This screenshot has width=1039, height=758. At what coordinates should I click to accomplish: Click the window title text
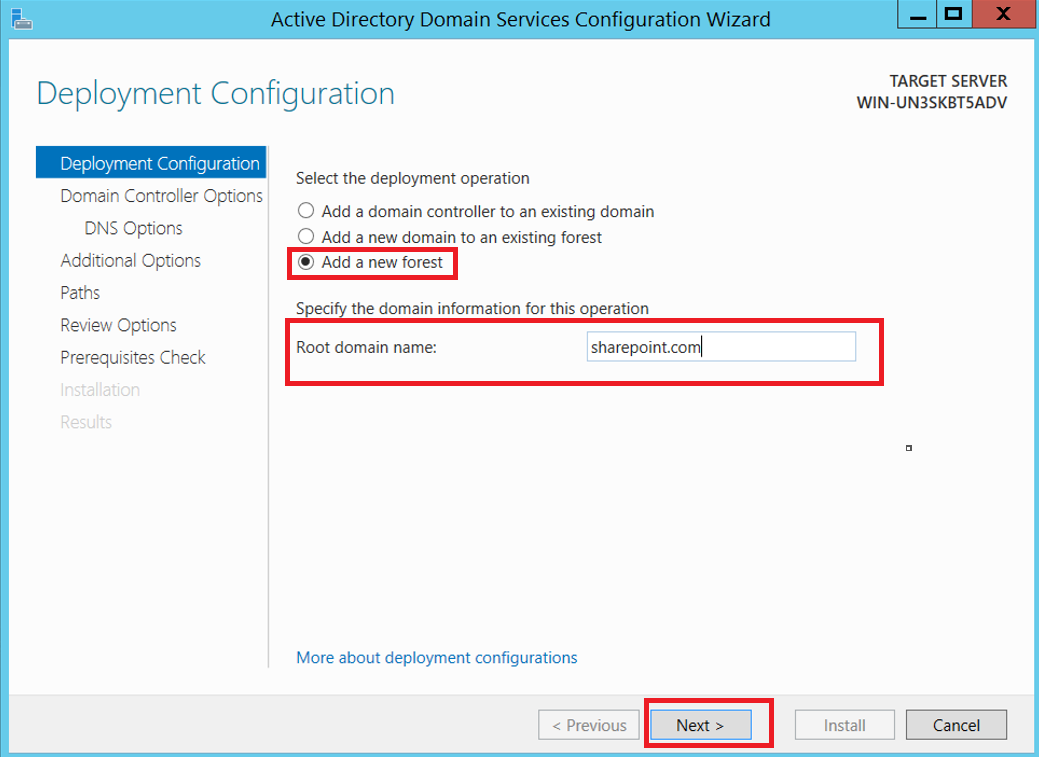tap(521, 19)
